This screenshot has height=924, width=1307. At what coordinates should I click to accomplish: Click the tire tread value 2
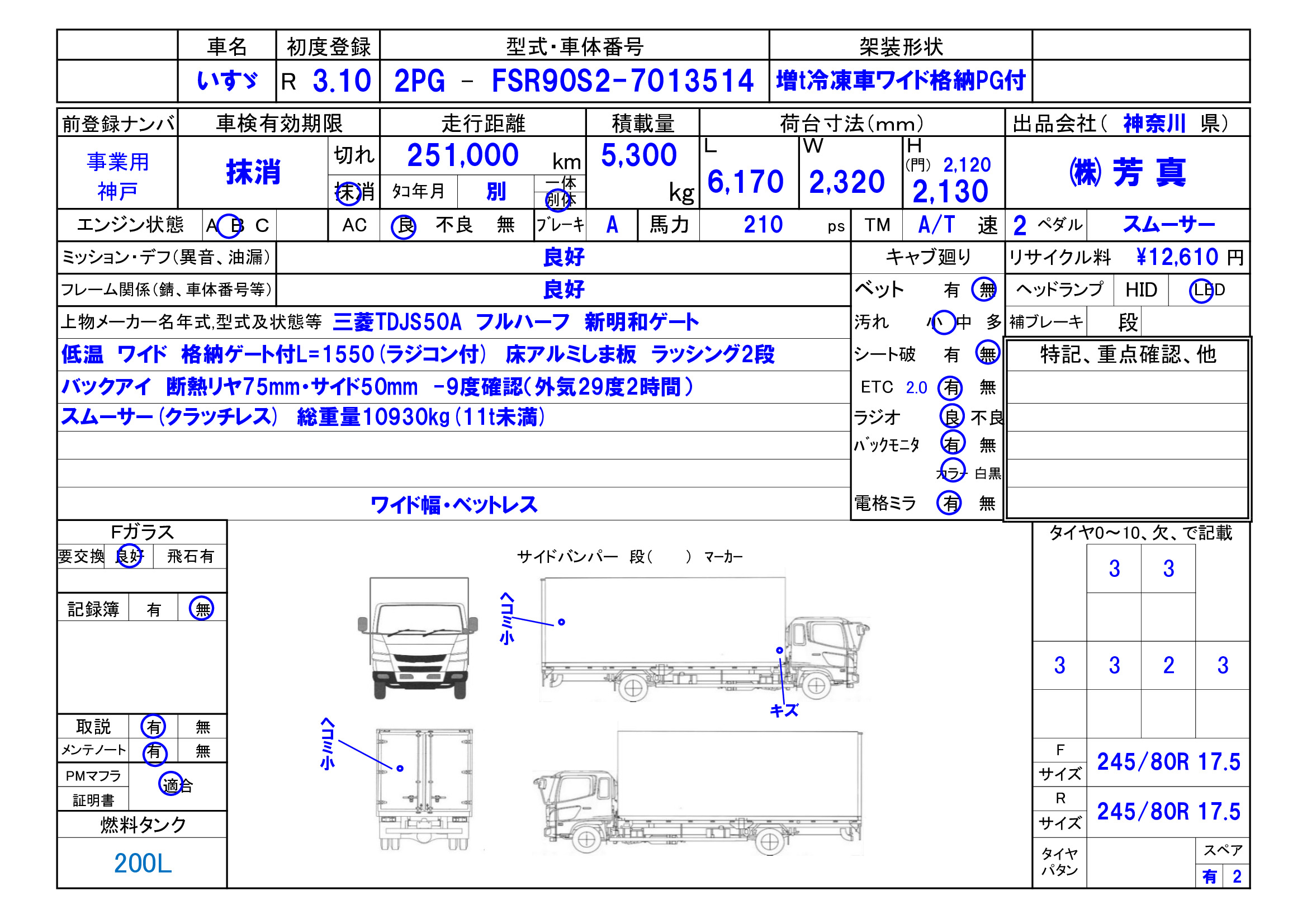pos(1168,665)
